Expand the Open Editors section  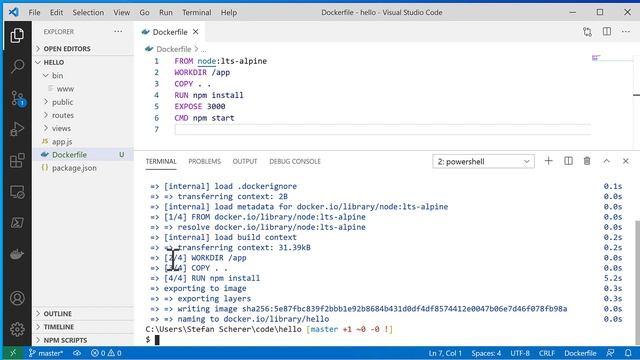(83, 49)
